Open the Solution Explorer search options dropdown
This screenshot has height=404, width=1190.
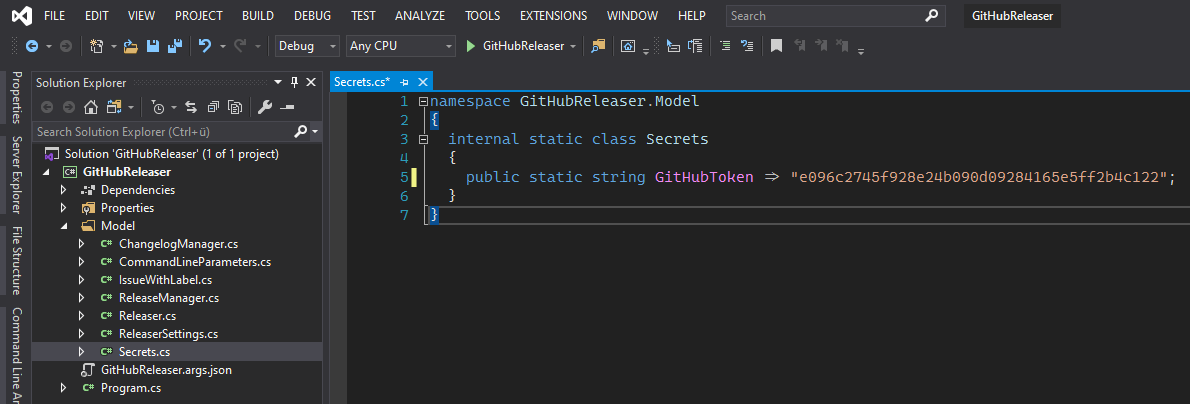pyautogui.click(x=314, y=132)
